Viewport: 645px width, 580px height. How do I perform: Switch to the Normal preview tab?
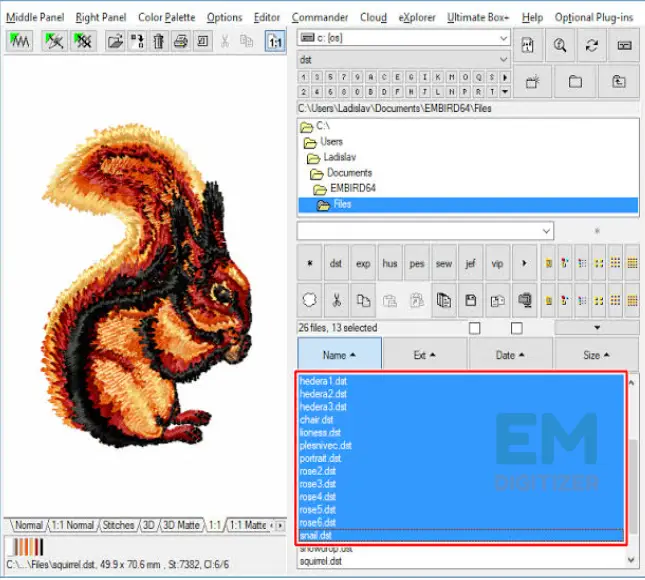pyautogui.click(x=28, y=525)
